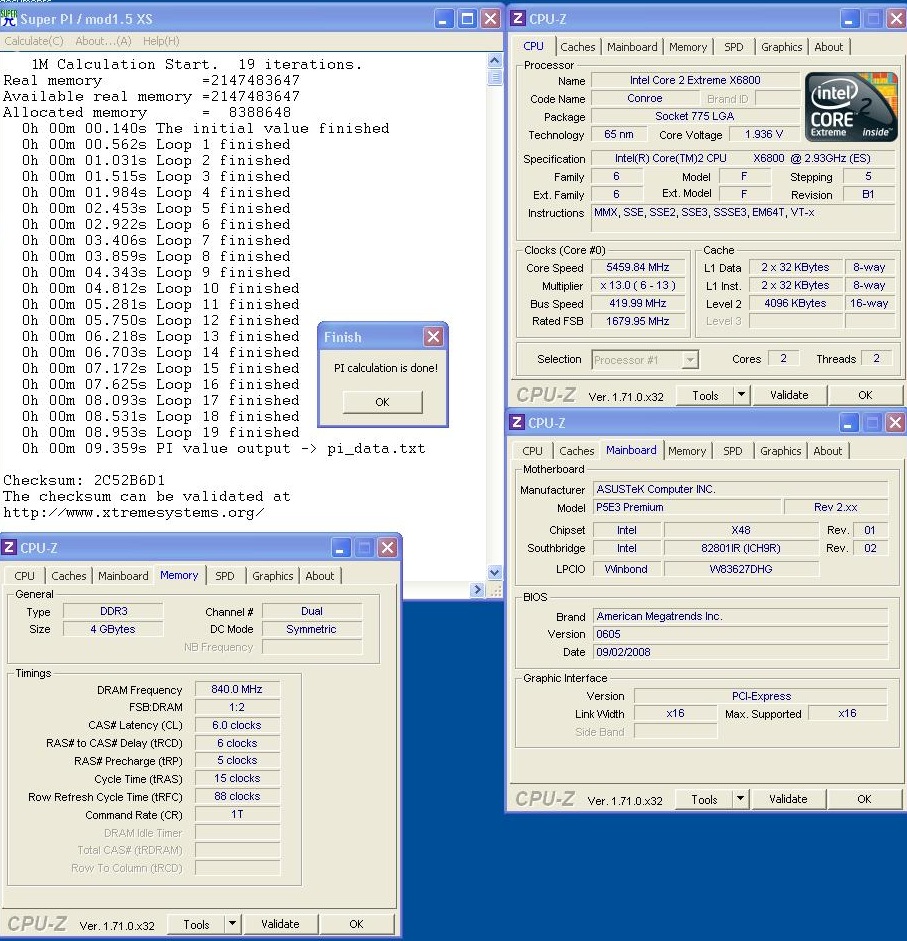The height and width of the screenshot is (941, 907).
Task: Expand Tools dropdown arrow in processor CPU-Z window
Action: (741, 395)
